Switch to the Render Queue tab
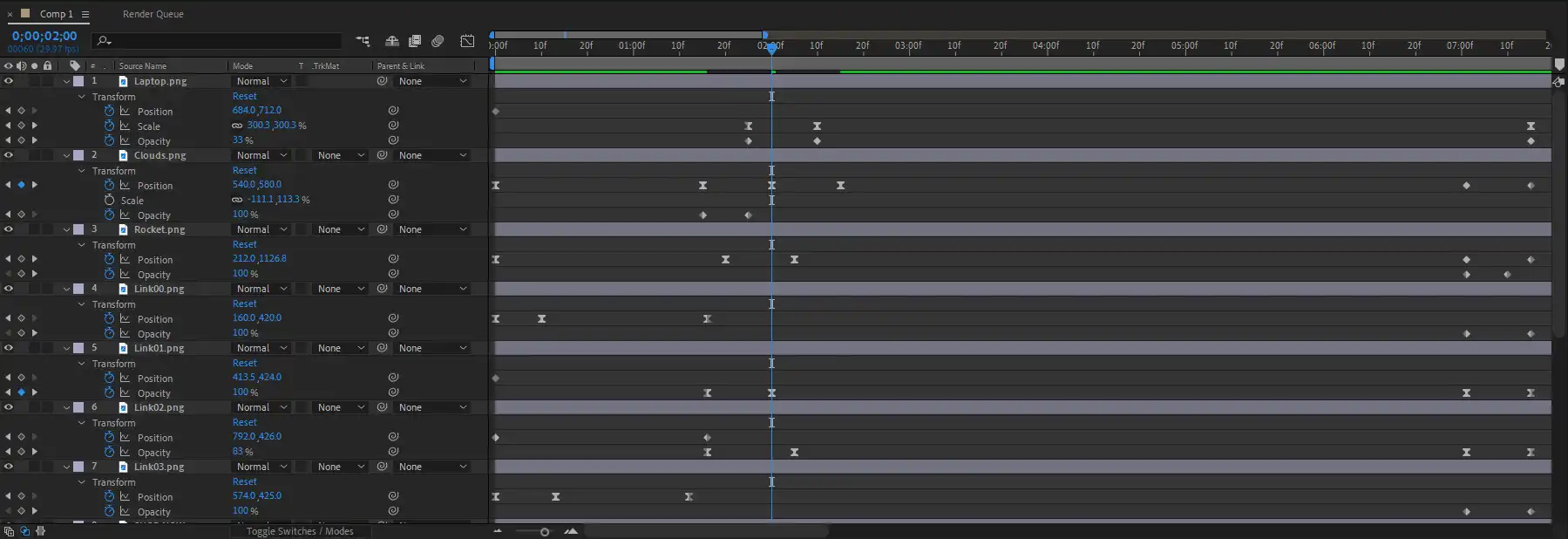1568x539 pixels. coord(153,14)
